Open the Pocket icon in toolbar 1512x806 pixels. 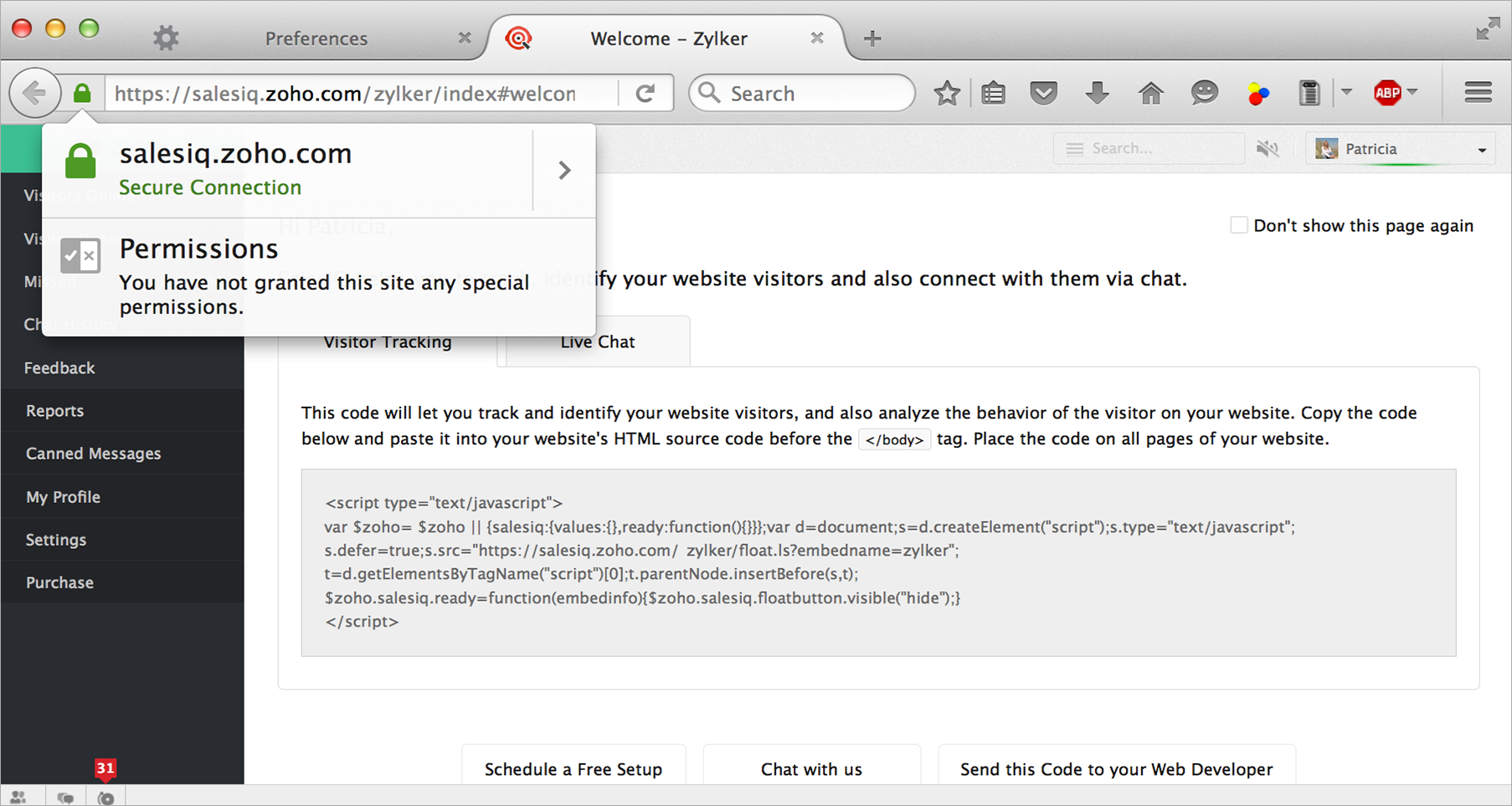[1043, 93]
